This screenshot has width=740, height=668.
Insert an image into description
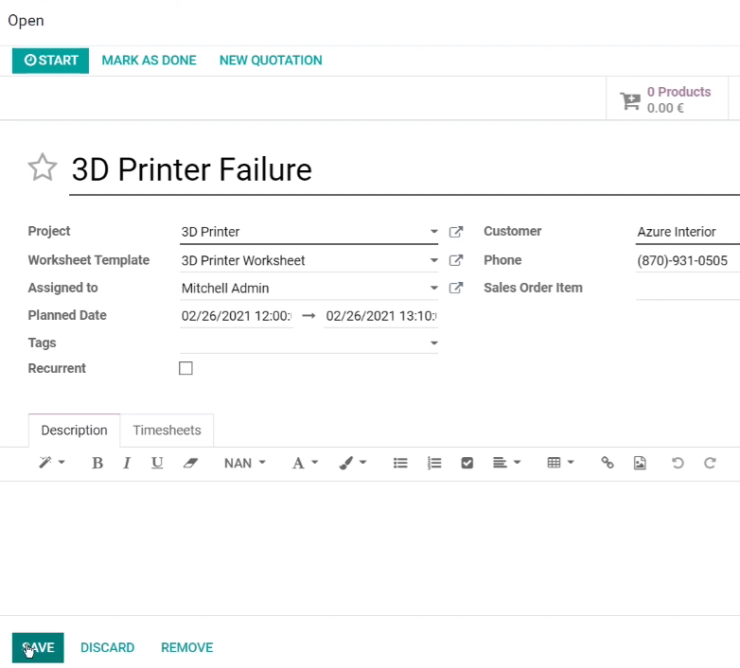[639, 463]
